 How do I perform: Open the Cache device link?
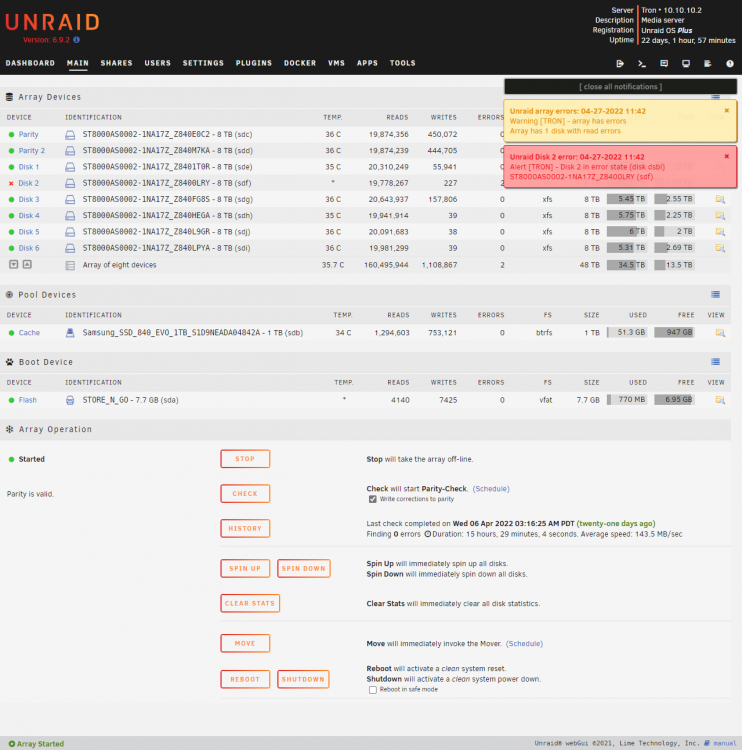pyautogui.click(x=29, y=333)
